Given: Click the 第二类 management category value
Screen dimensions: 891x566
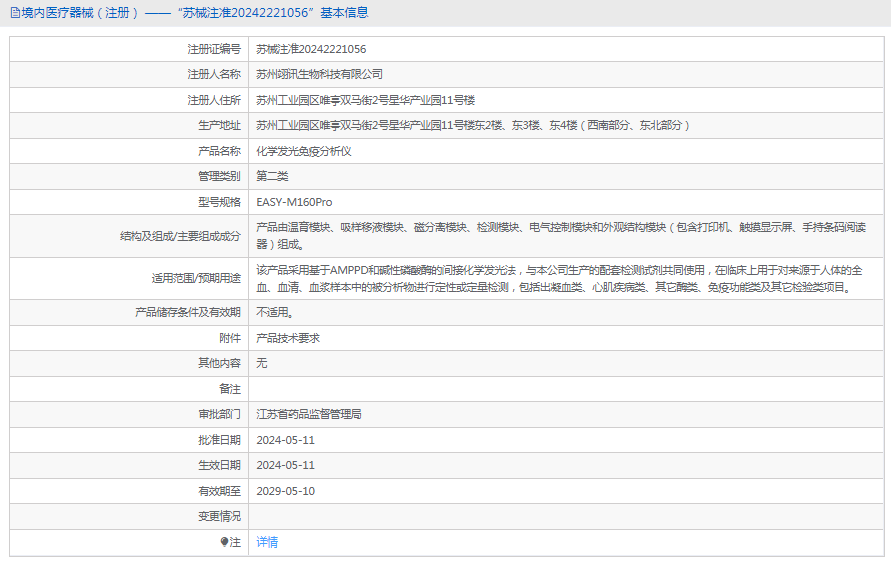Looking at the screenshot, I should 272,176.
